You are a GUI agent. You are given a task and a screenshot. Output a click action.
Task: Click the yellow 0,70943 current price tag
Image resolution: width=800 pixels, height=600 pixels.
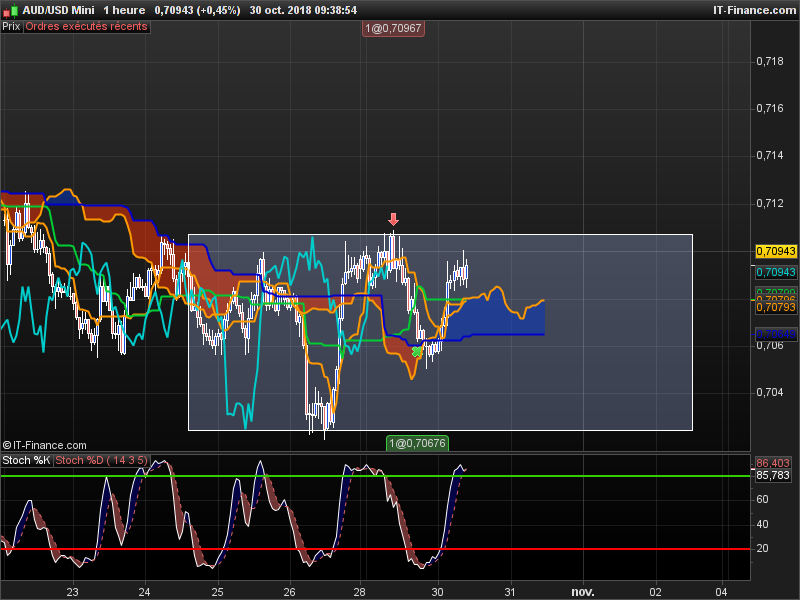776,252
